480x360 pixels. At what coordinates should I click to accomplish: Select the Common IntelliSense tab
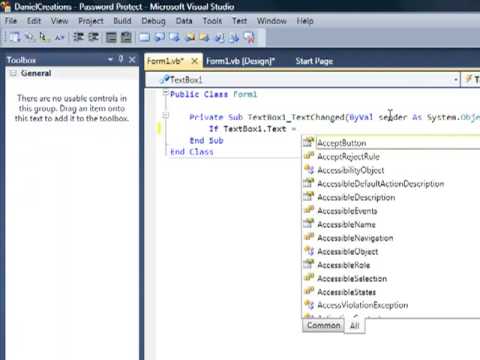click(323, 325)
